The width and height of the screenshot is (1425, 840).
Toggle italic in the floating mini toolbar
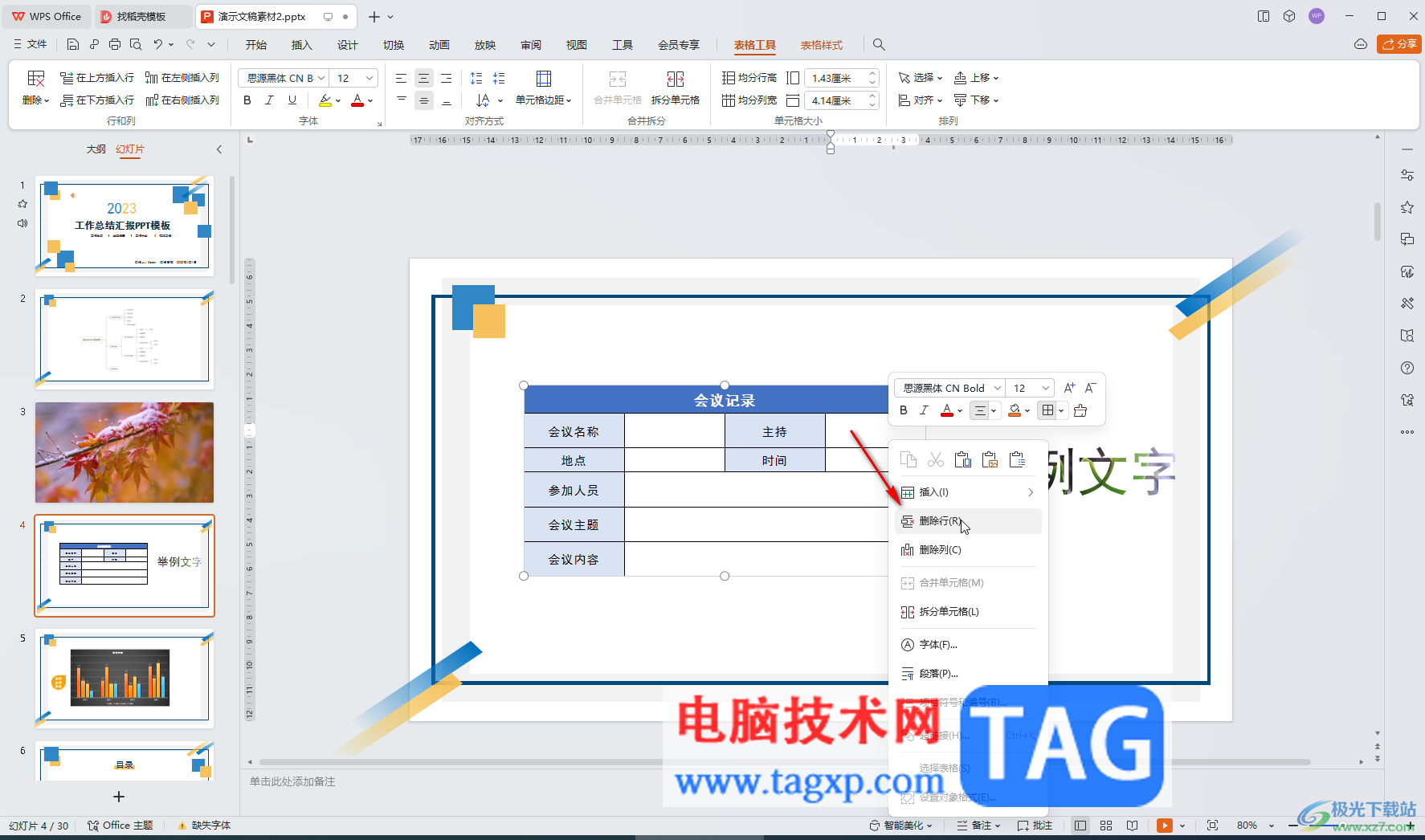924,410
